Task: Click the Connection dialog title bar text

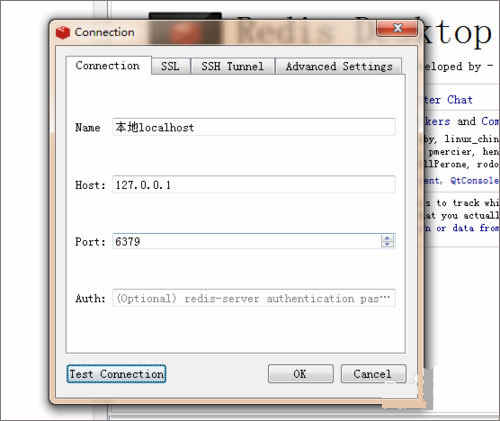Action: tap(104, 32)
